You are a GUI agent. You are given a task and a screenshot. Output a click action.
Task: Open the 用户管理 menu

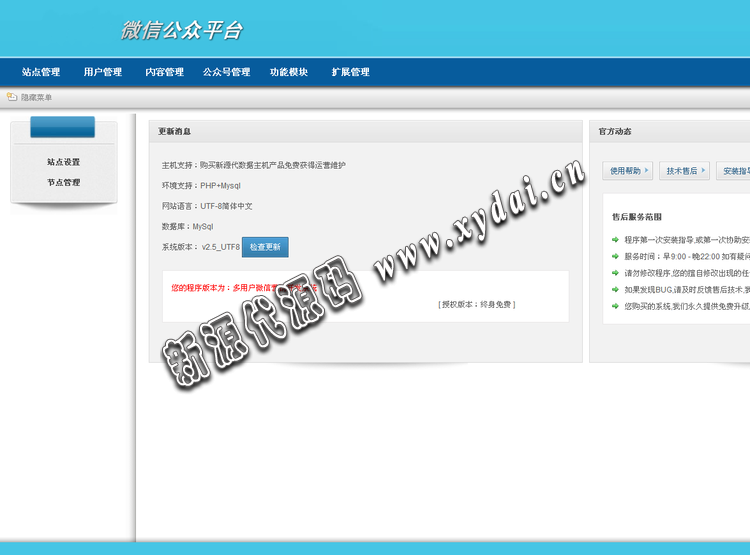coord(102,72)
